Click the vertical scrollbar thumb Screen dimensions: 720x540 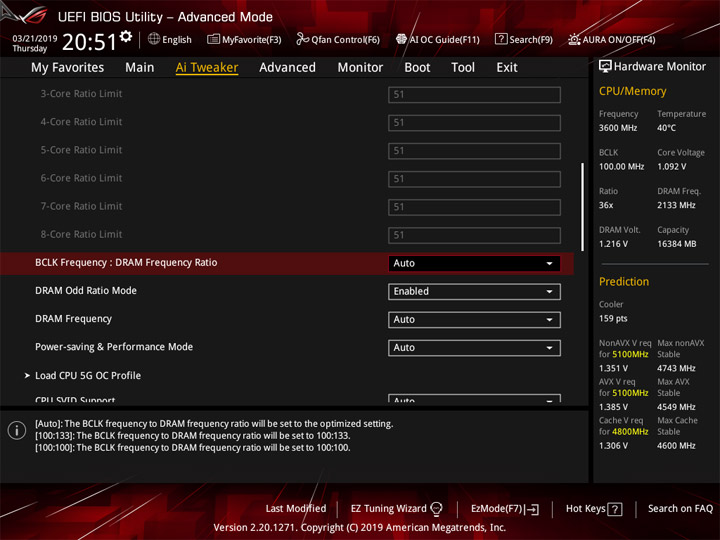583,207
